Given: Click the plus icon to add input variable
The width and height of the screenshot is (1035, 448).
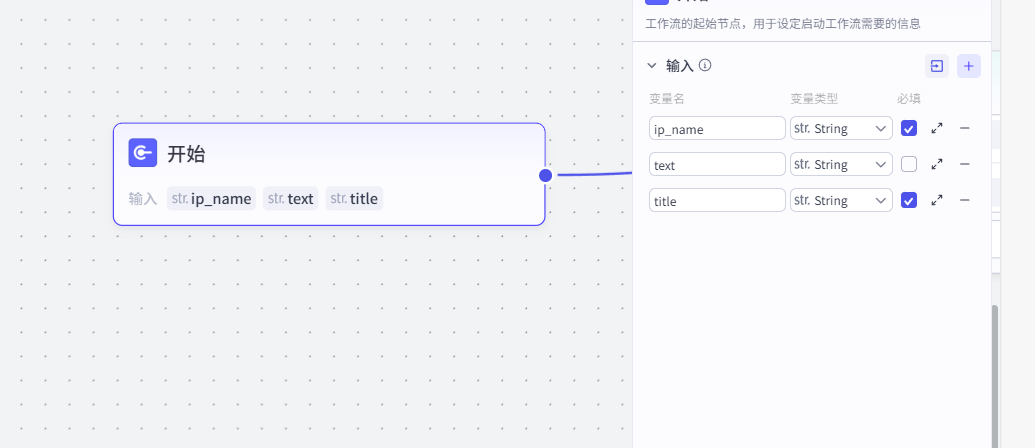Looking at the screenshot, I should 968,66.
